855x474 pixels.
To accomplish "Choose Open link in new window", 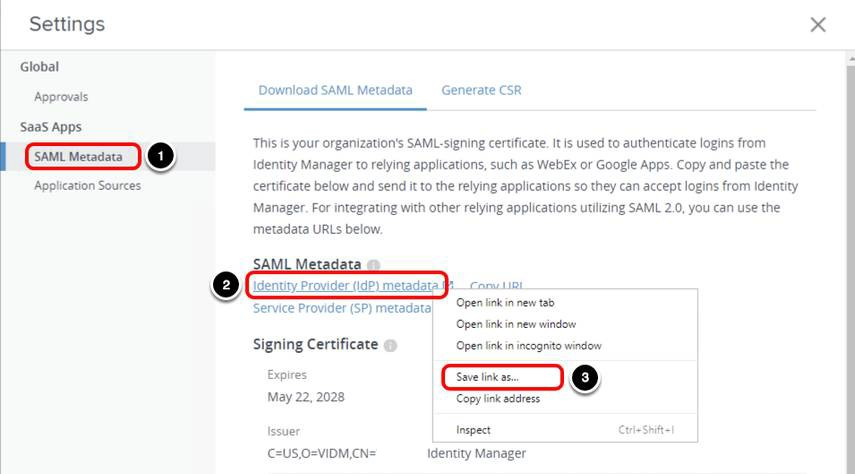I will [516, 324].
